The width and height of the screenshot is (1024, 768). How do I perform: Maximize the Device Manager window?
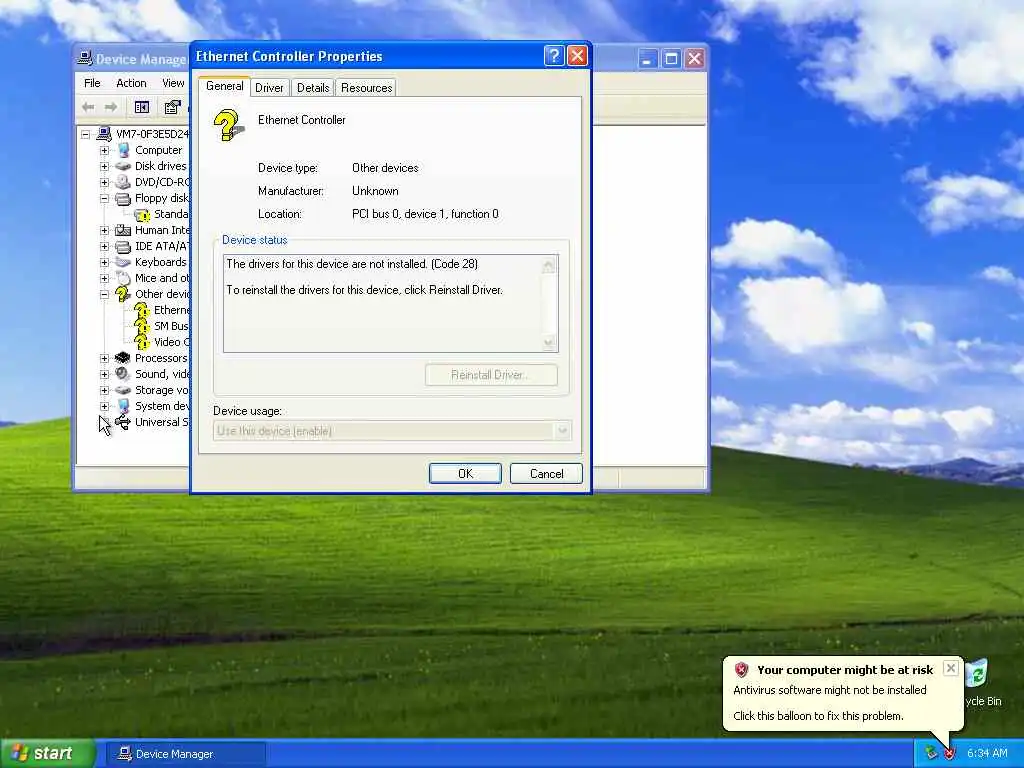671,59
